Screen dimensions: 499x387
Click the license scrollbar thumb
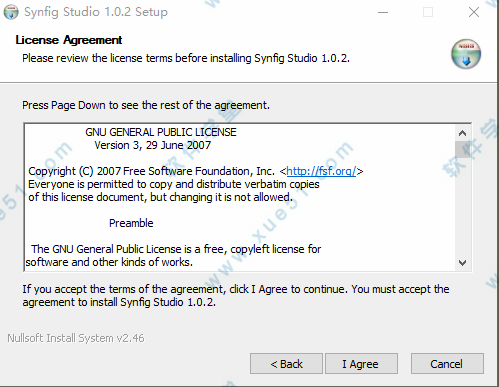[462, 149]
